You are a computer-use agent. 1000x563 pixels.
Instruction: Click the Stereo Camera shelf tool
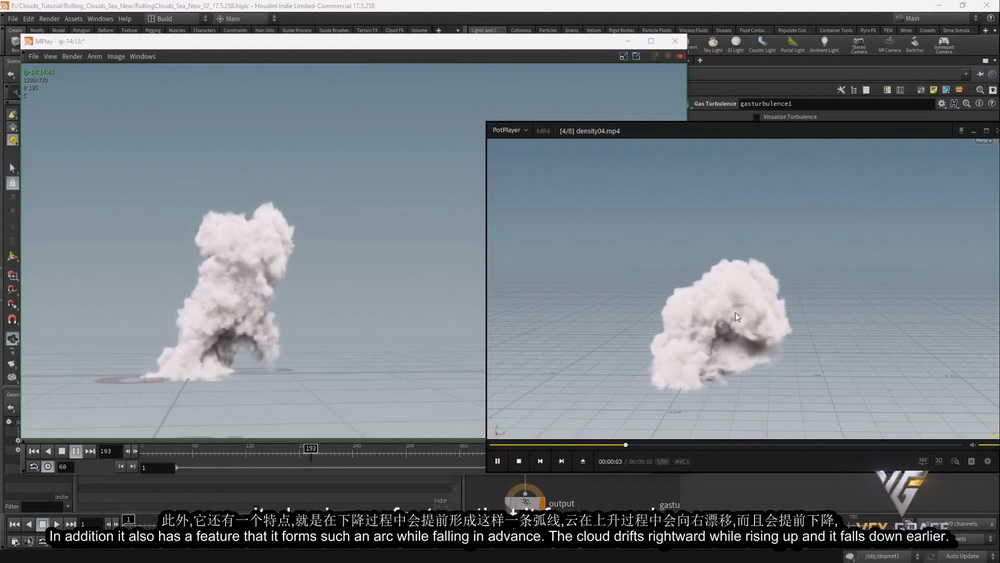pyautogui.click(x=859, y=45)
